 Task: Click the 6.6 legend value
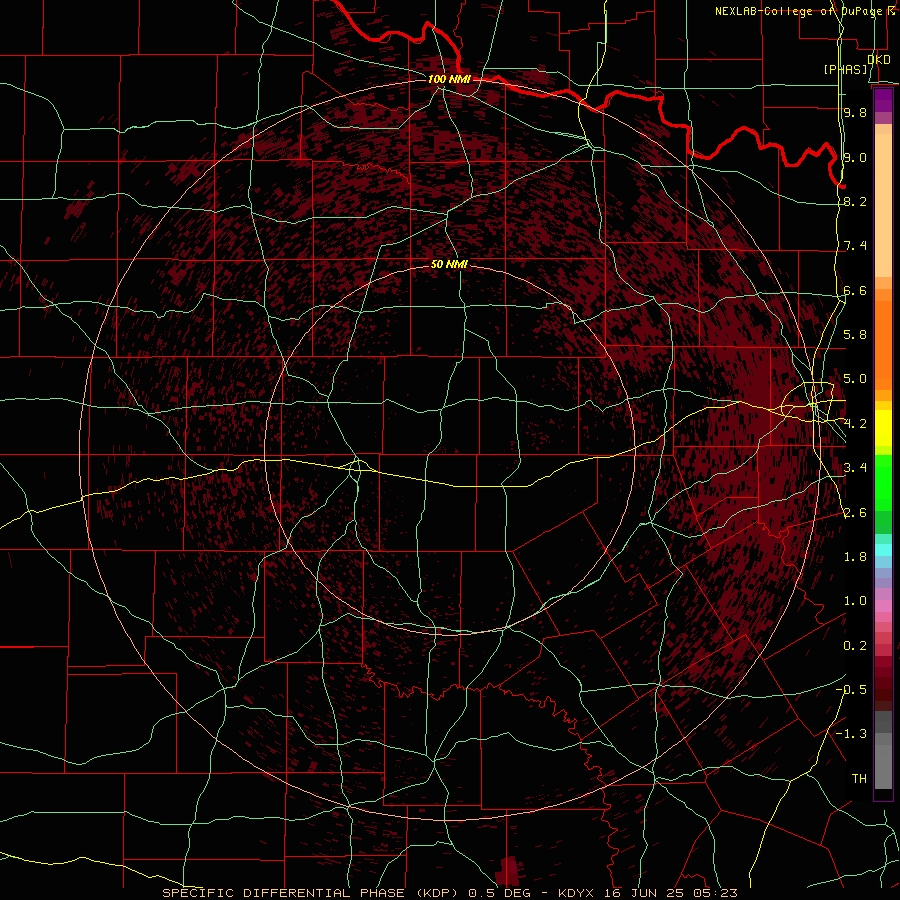(x=855, y=290)
